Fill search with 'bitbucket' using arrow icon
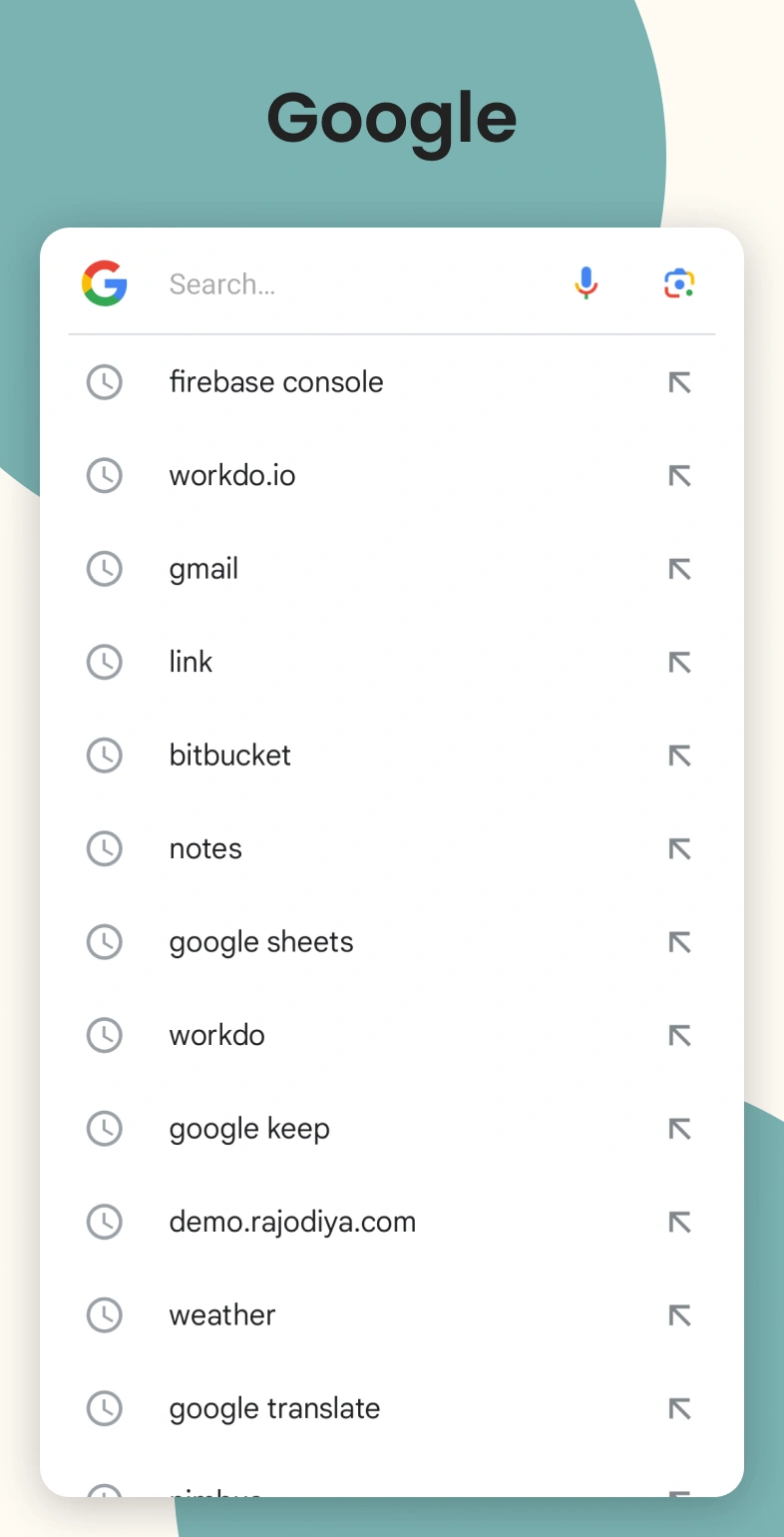The width and height of the screenshot is (784, 1537). (x=679, y=756)
